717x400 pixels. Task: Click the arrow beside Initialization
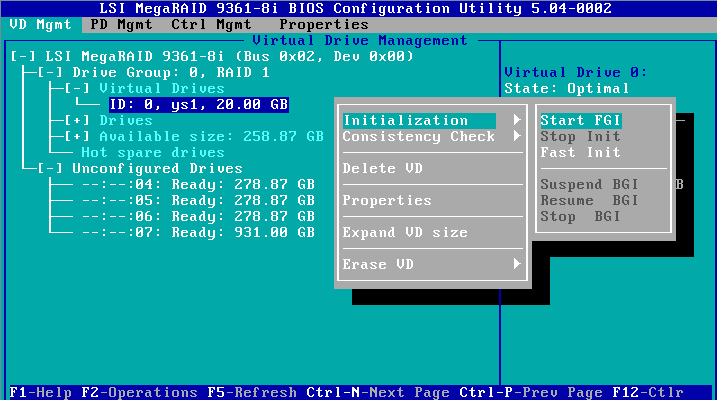pyautogui.click(x=517, y=120)
